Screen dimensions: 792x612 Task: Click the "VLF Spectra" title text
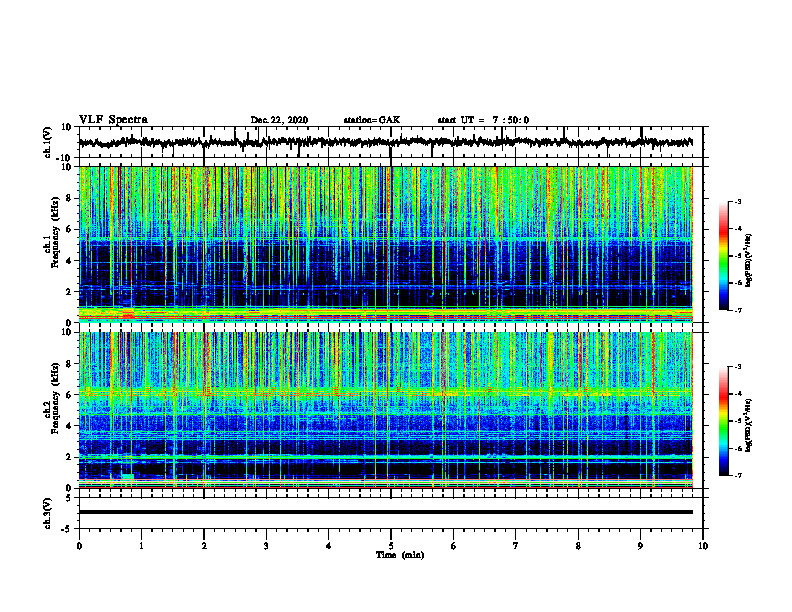[x=113, y=119]
